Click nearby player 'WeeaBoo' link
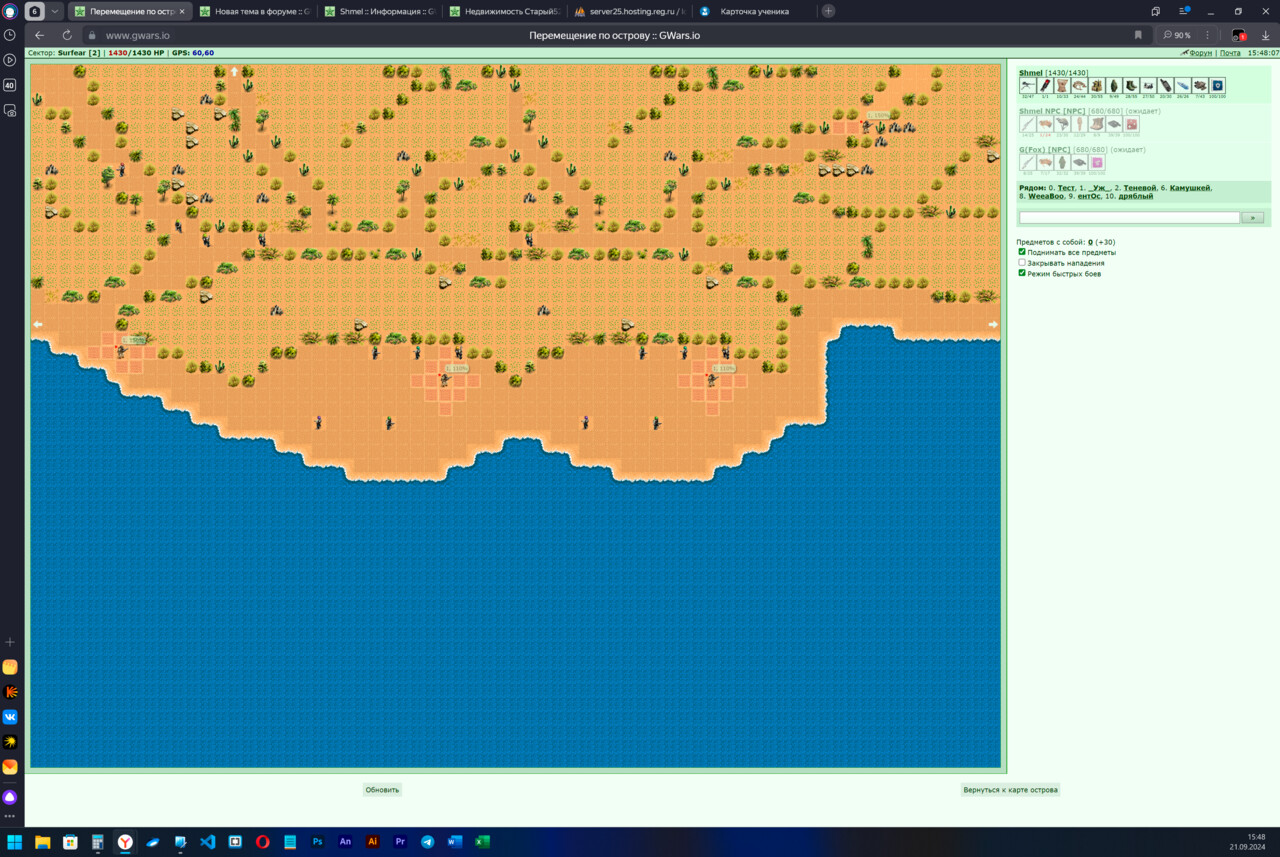This screenshot has width=1280, height=857. click(1046, 196)
